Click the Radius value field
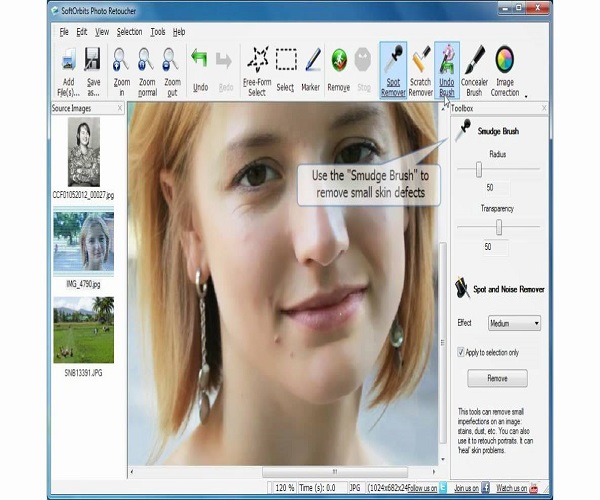Image resolution: width=600 pixels, height=500 pixels. coord(497,188)
